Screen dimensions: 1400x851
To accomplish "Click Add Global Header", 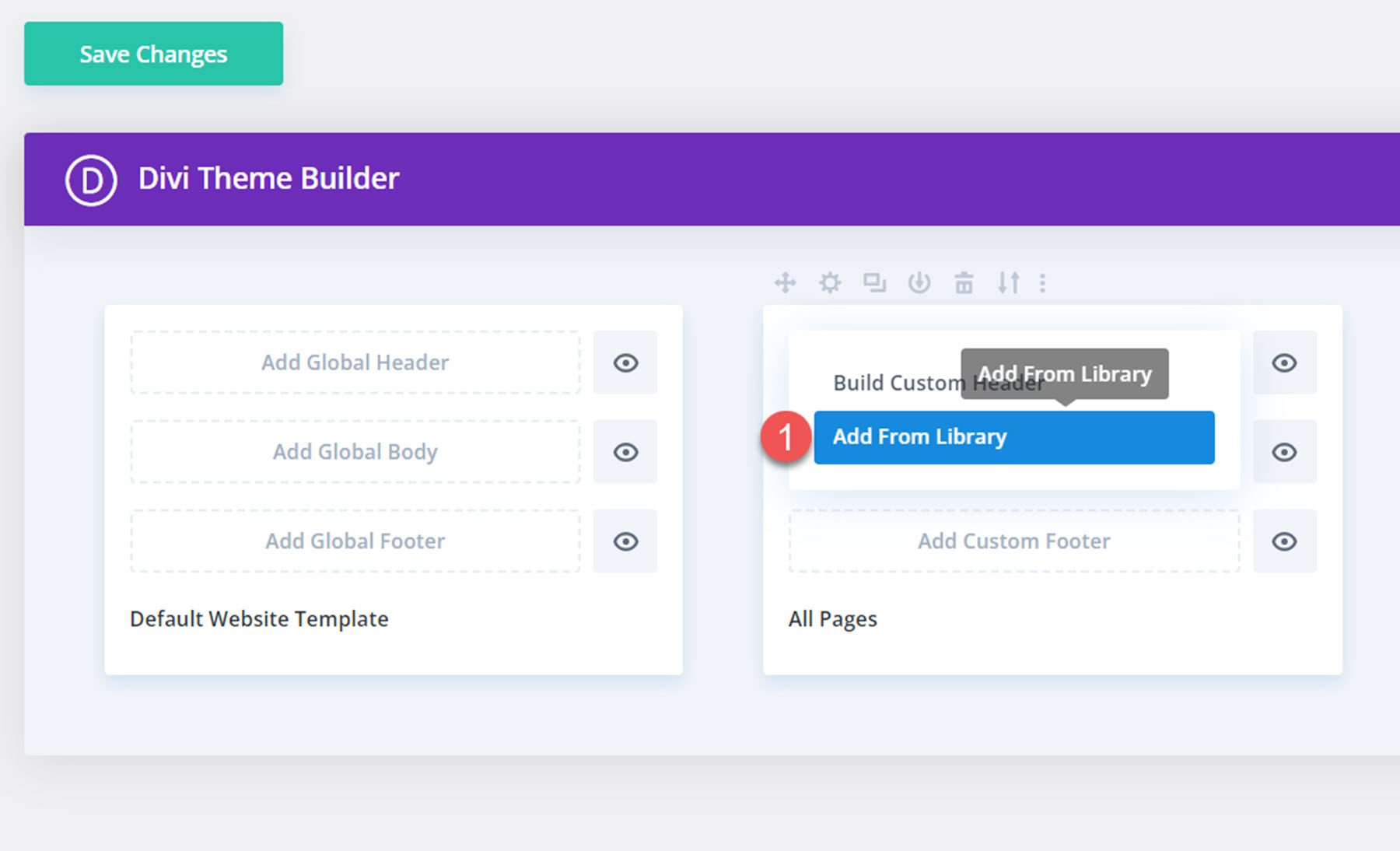I will (355, 362).
